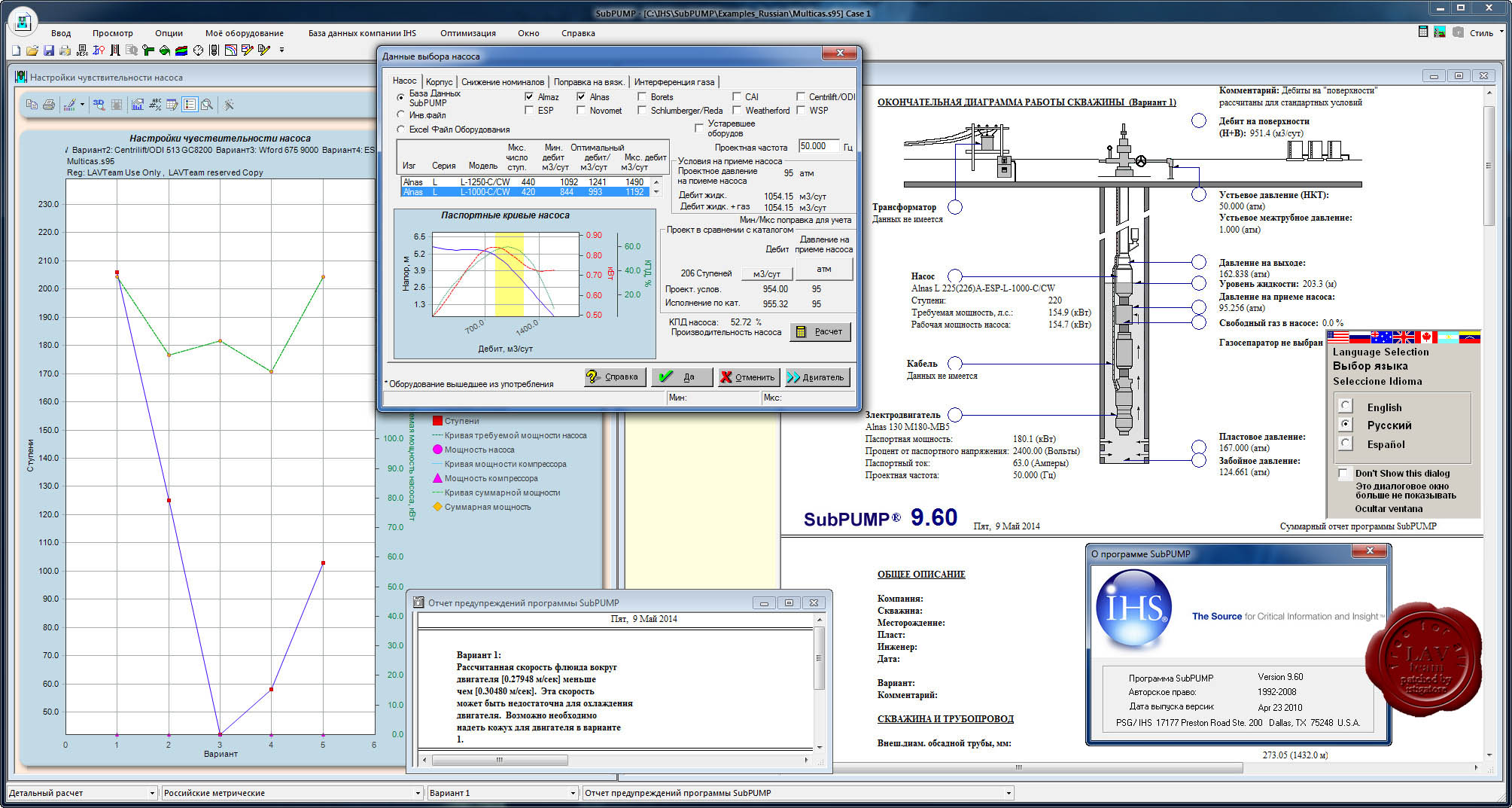Click the ABC point labels icon

[x=155, y=105]
